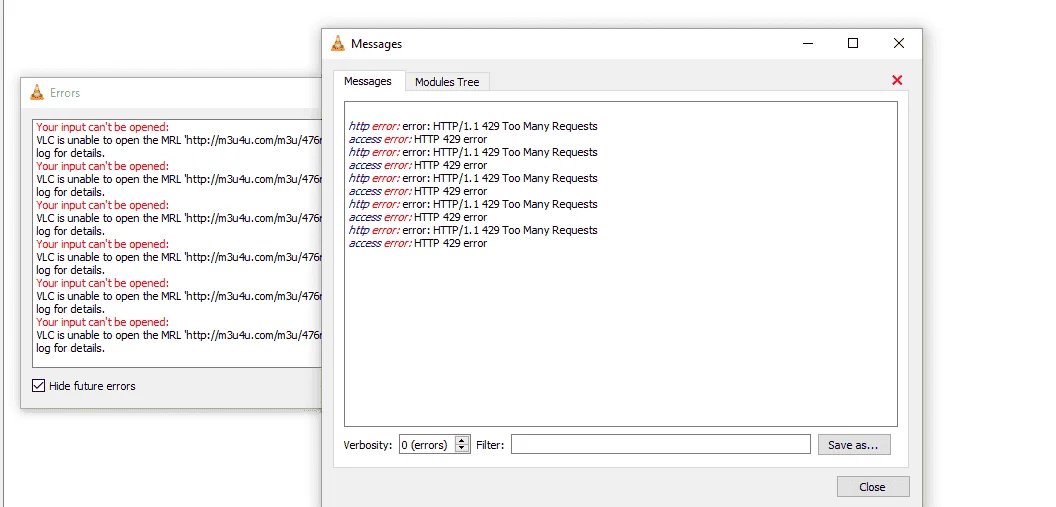Select the Messages tab
Viewport: 1056px width, 507px height.
tap(368, 81)
